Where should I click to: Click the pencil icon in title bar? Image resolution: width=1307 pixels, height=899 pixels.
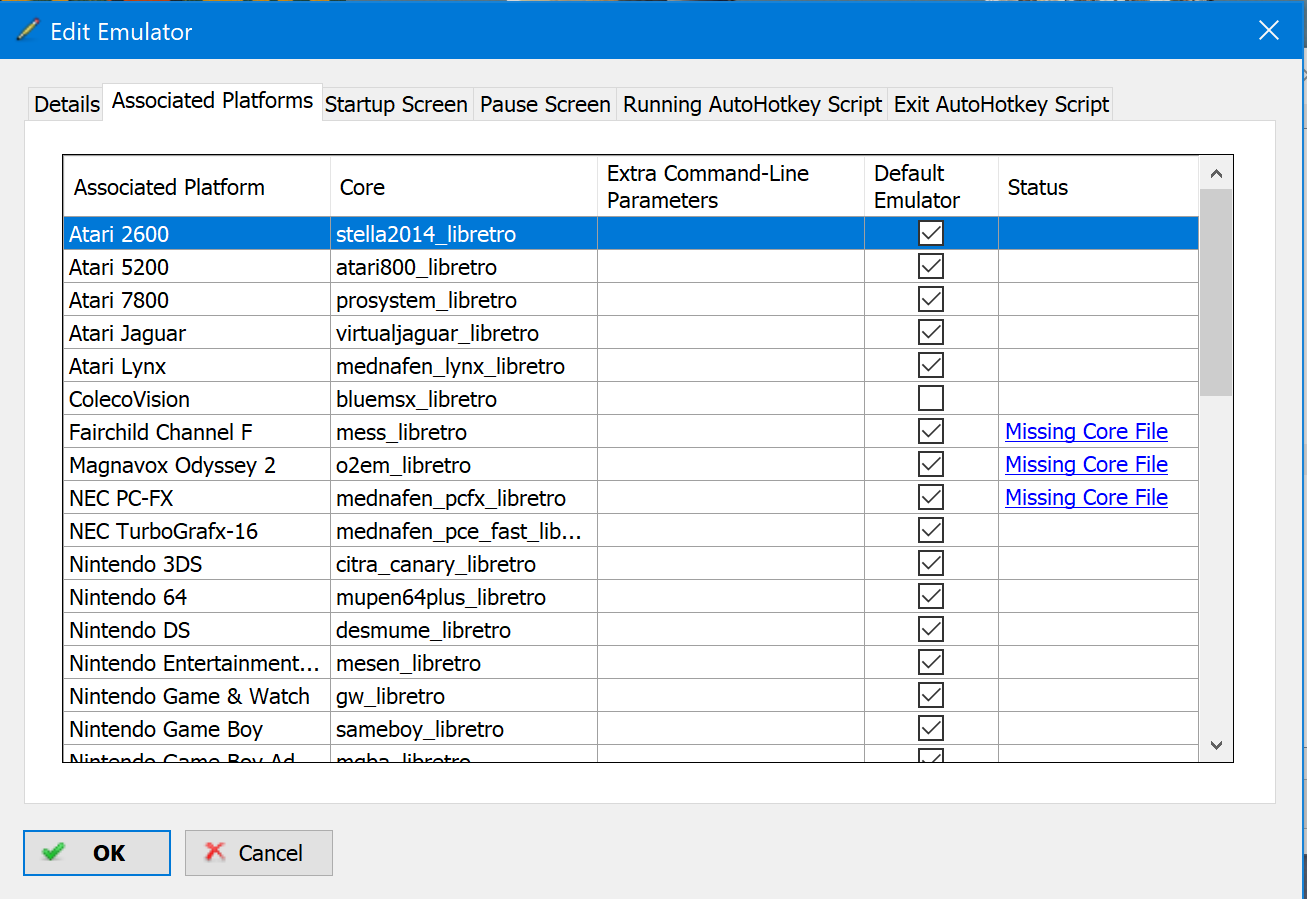(x=27, y=31)
